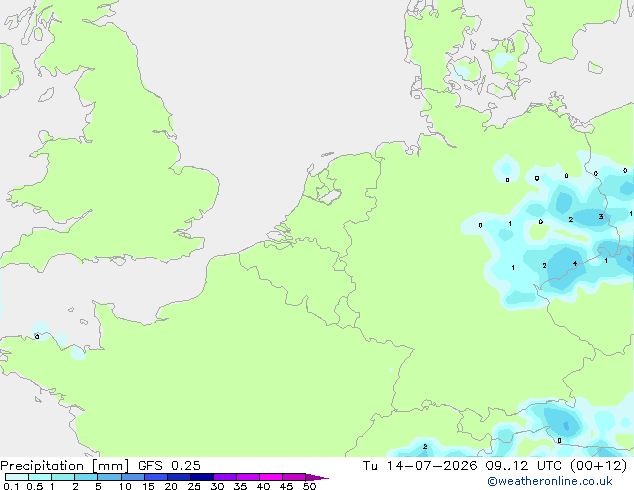
Task: Click the legend swatch between 25 and 30
Action: [201, 477]
